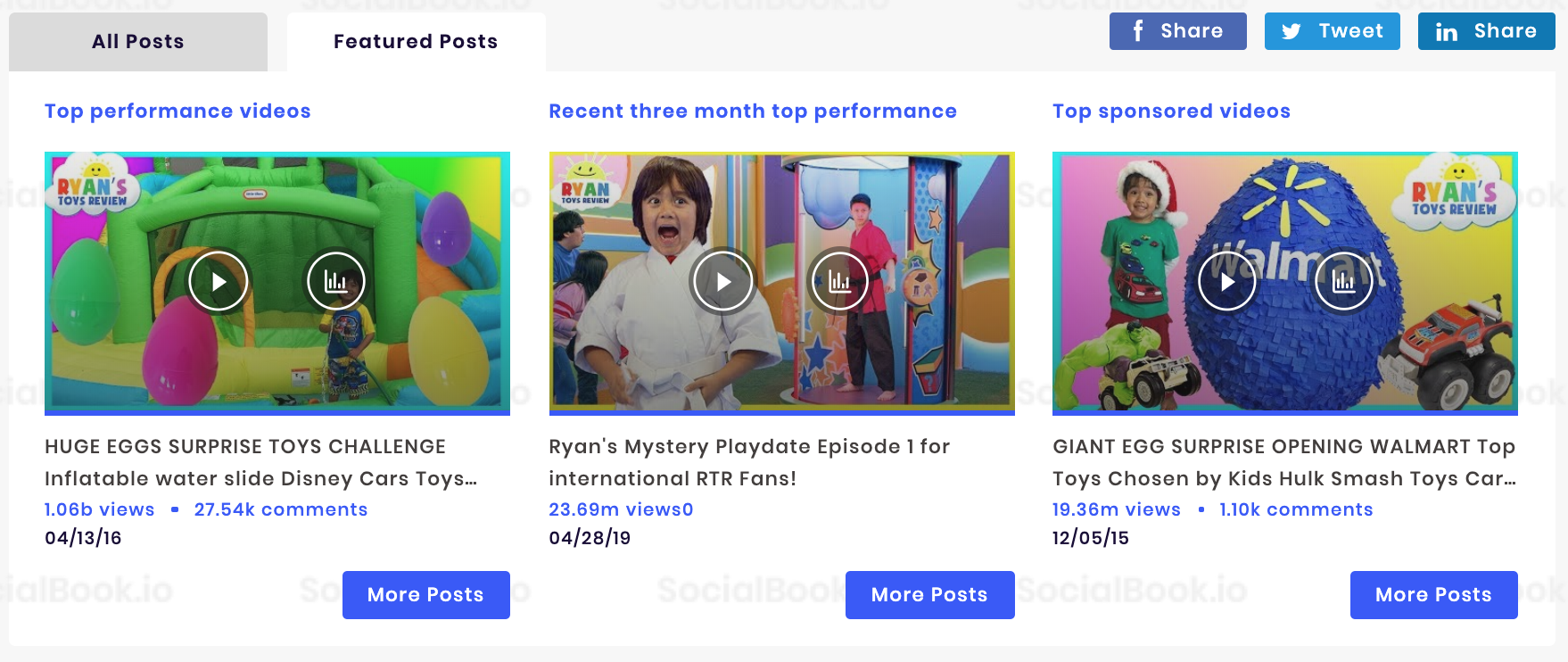Select the 04/13/16 date text

(x=83, y=538)
